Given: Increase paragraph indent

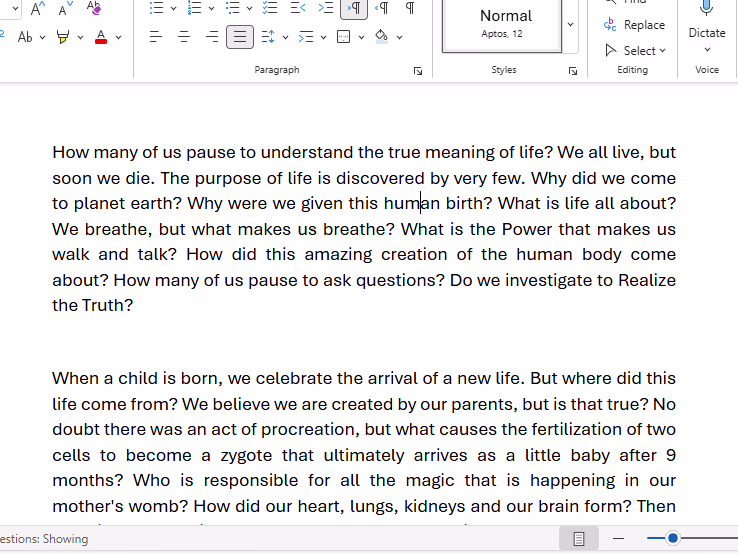Looking at the screenshot, I should [326, 8].
